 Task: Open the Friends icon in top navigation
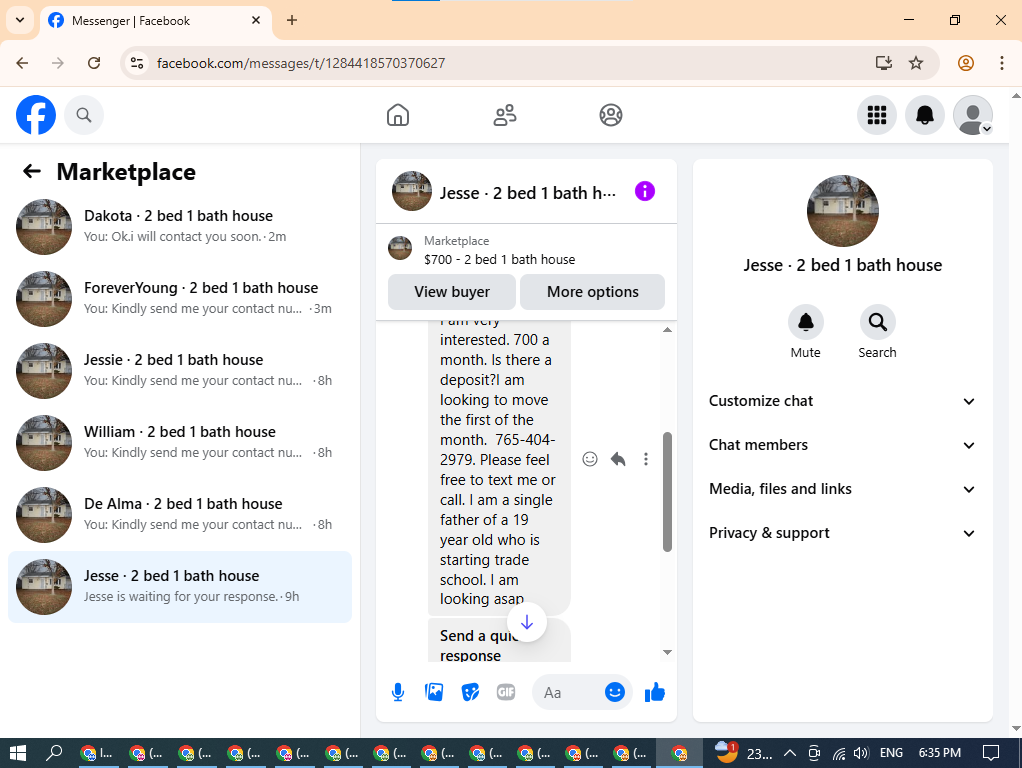coord(504,115)
